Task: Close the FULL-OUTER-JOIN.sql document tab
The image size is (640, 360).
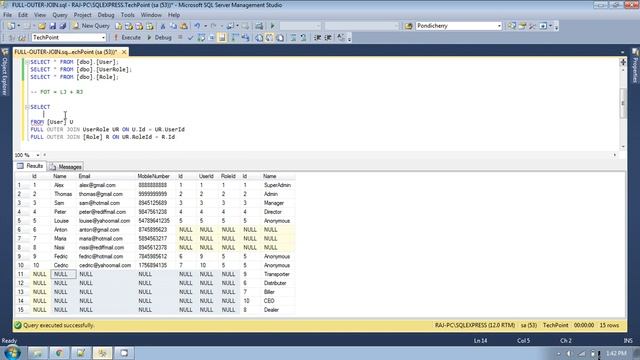Action: (124, 52)
